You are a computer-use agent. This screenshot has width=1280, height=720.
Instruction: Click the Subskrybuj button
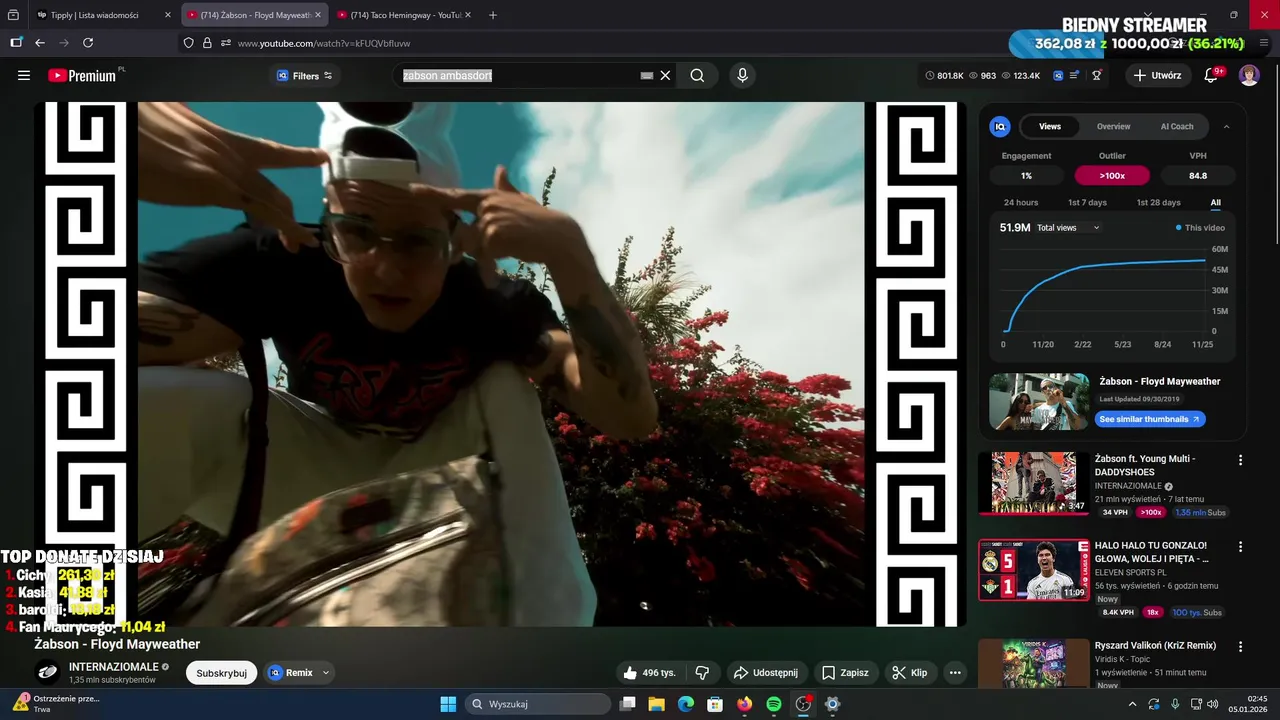coord(221,673)
